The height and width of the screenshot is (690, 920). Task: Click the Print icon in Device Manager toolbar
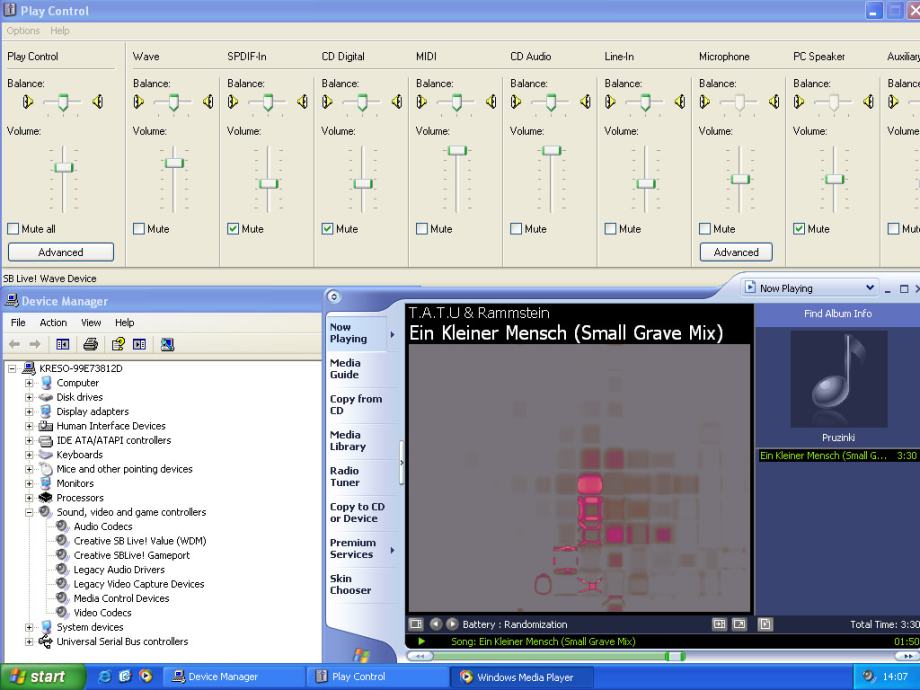pos(91,345)
